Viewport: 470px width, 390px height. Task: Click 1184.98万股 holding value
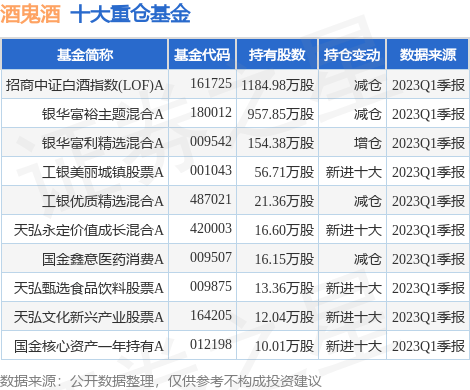[x=278, y=85]
